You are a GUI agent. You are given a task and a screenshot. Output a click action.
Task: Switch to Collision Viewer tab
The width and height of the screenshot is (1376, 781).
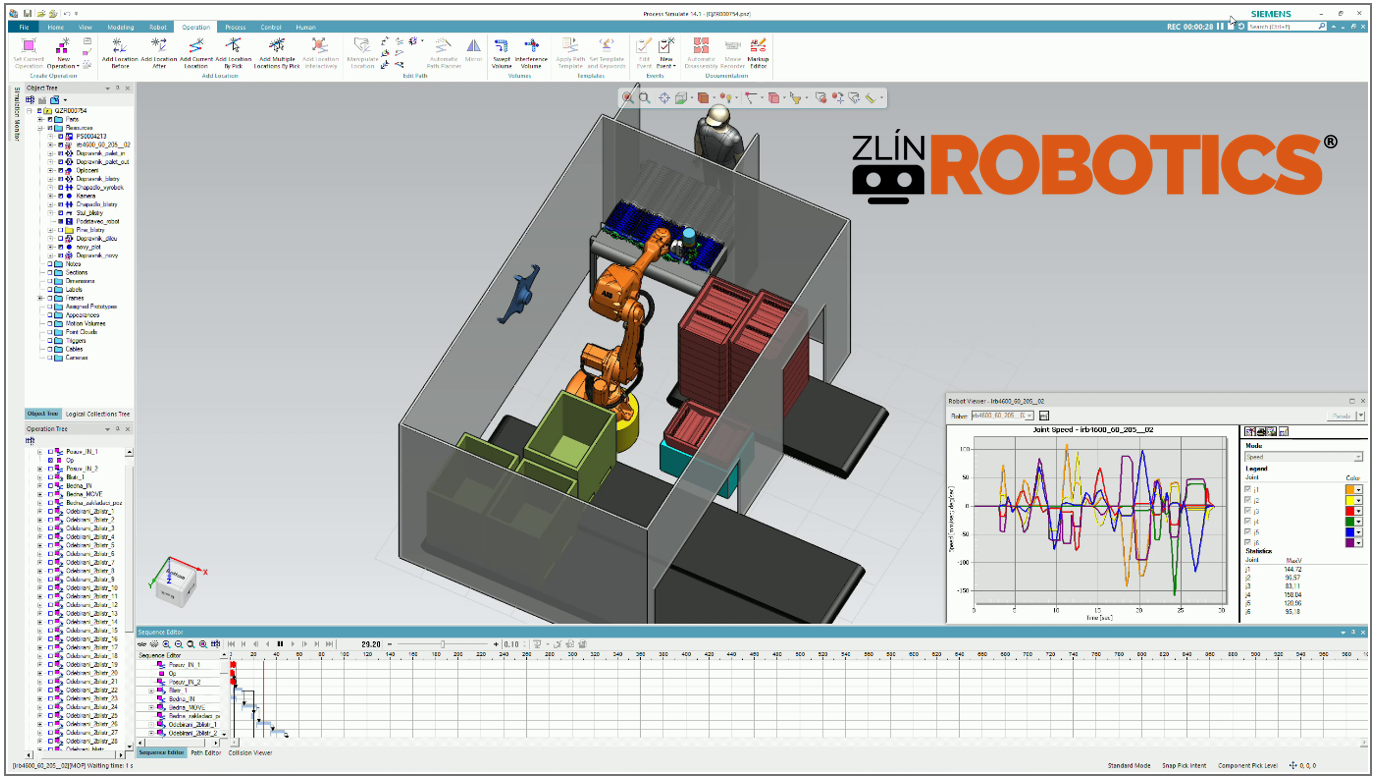click(250, 753)
